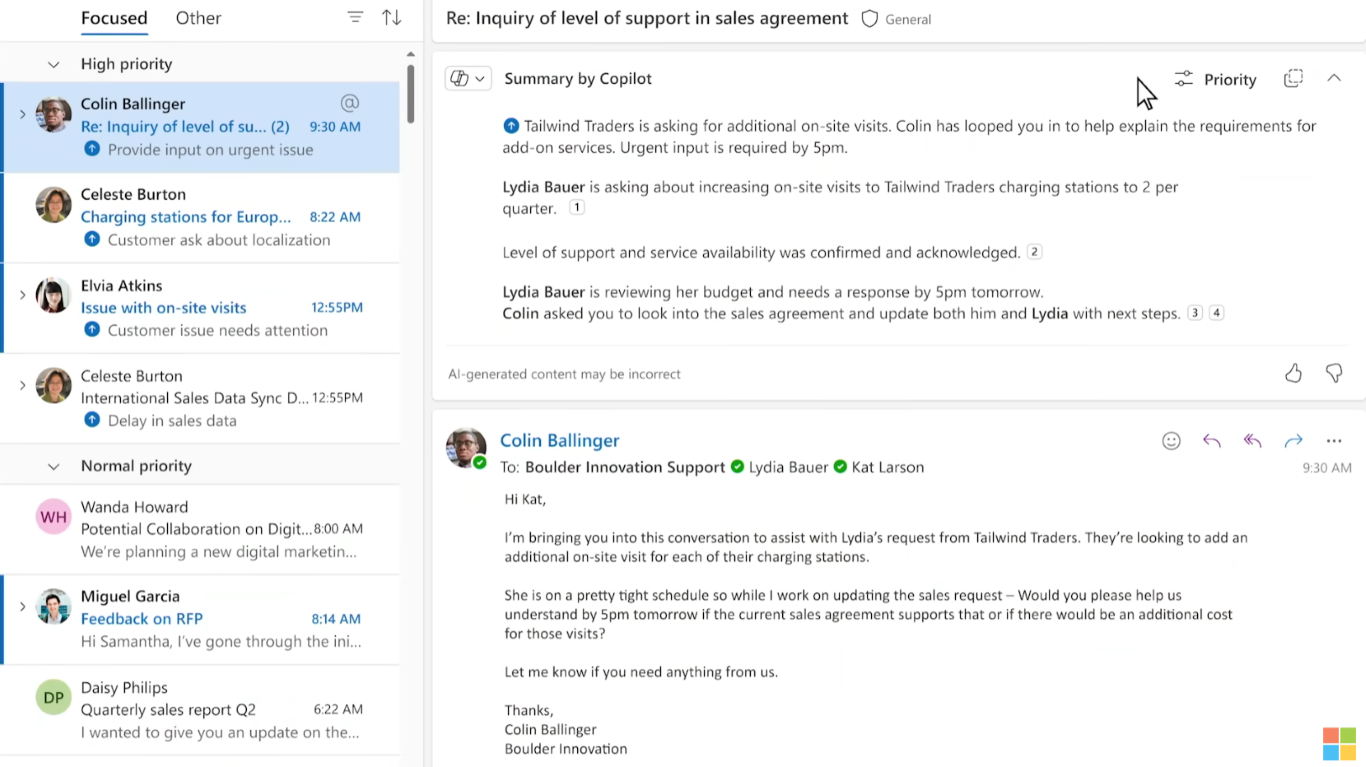Select the Focused inbox tab
Screen dimensions: 1366x767
tap(114, 17)
